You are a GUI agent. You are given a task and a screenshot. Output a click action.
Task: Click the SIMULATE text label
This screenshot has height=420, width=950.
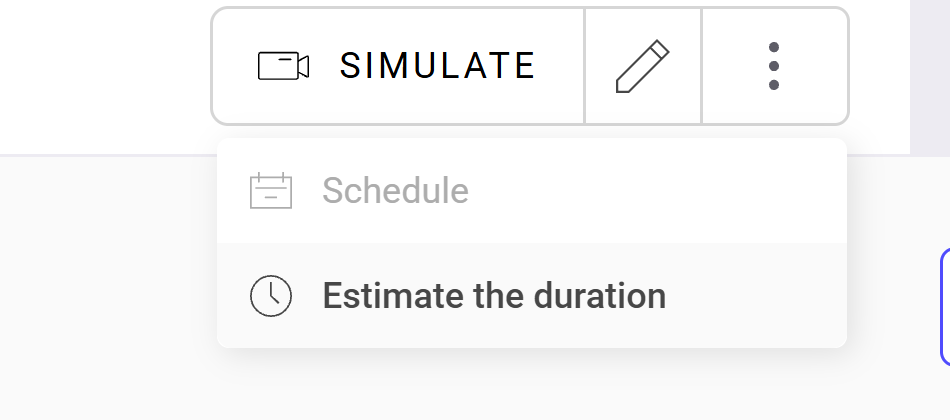(437, 66)
